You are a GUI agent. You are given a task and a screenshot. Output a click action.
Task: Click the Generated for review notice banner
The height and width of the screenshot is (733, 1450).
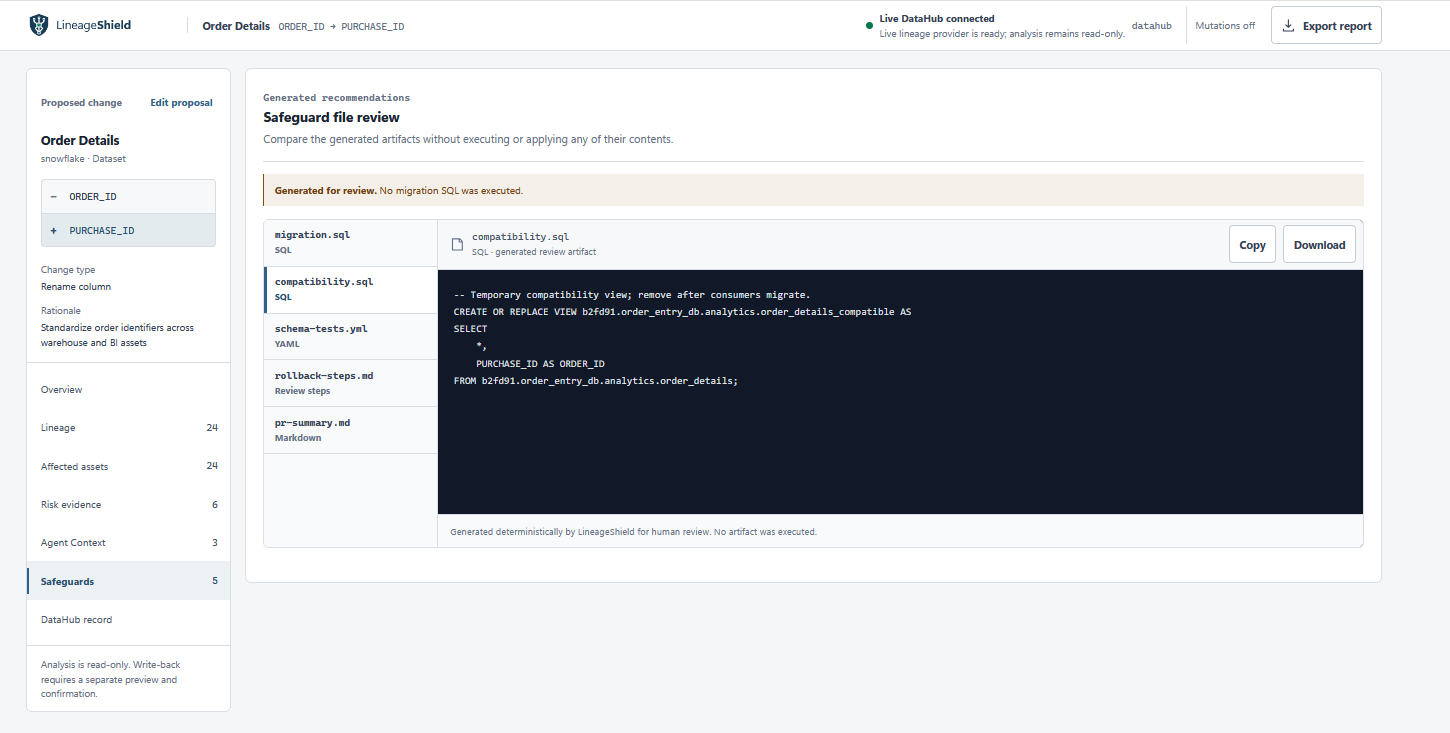(813, 190)
